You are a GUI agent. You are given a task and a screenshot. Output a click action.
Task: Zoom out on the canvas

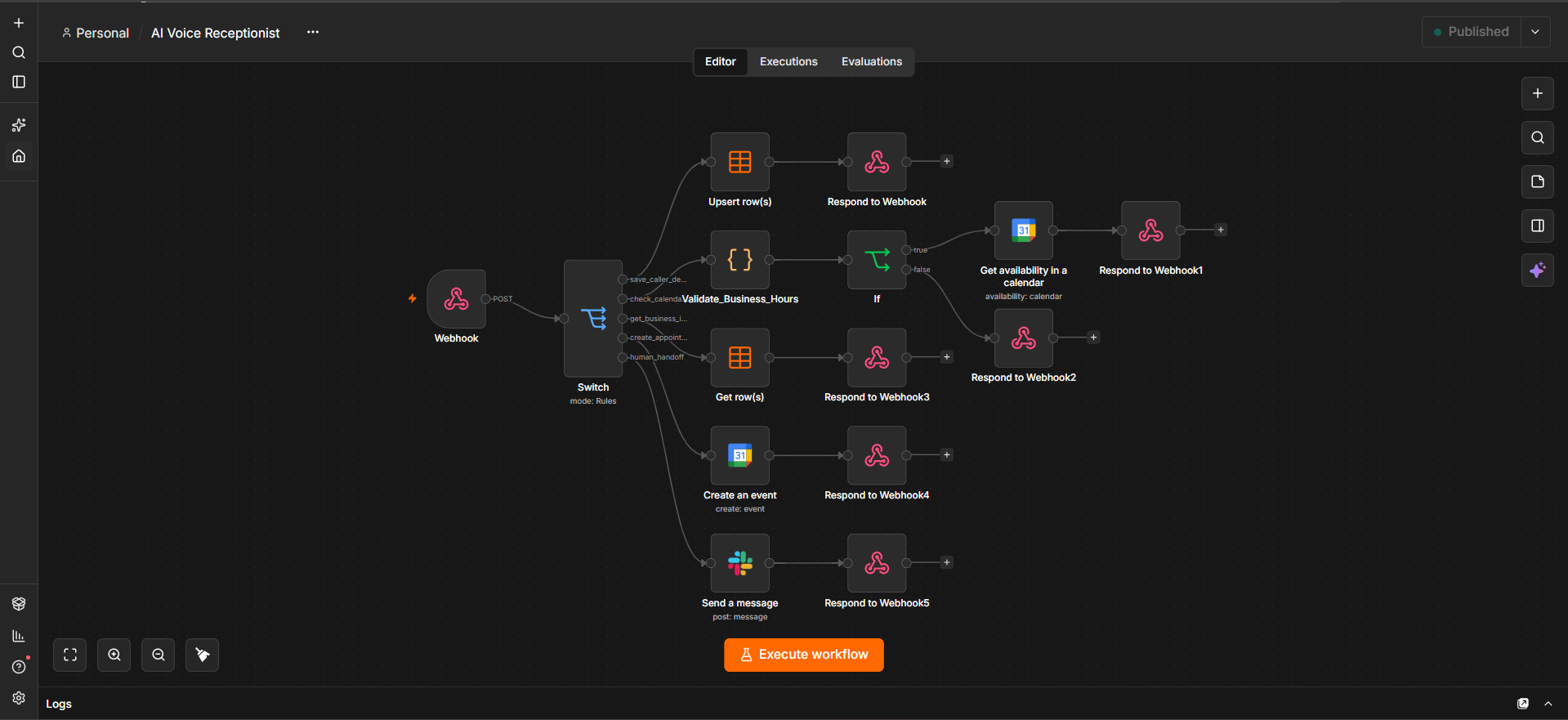click(x=159, y=655)
